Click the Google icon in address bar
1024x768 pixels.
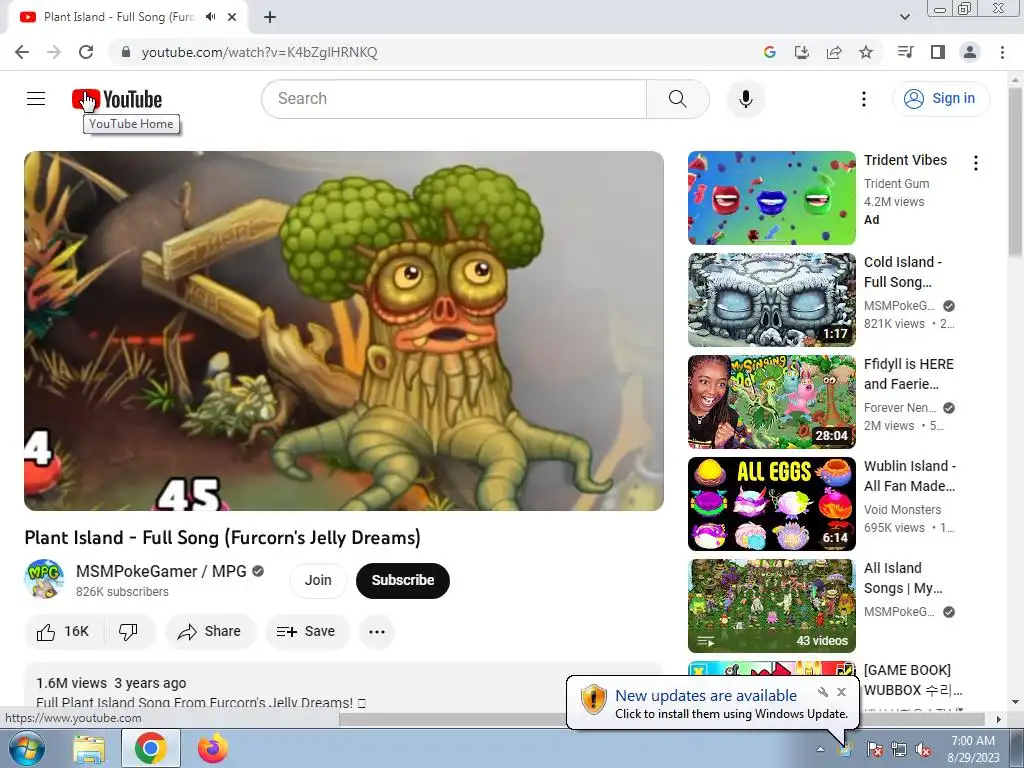tap(769, 52)
